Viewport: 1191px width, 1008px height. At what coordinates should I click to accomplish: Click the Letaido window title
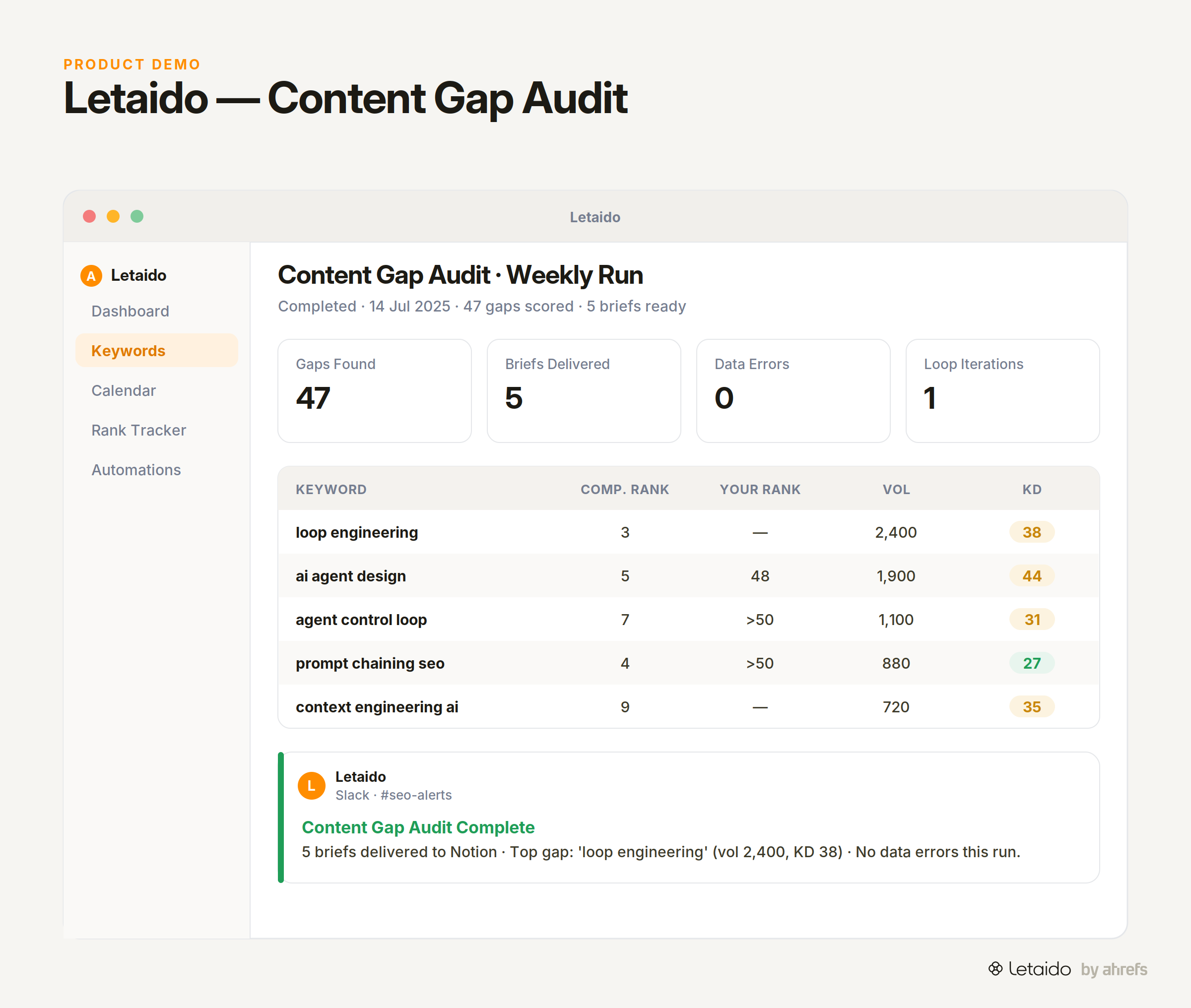pos(595,217)
